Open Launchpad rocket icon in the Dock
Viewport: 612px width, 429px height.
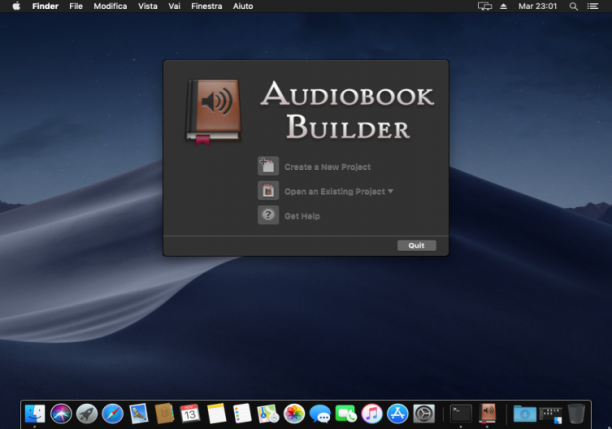pos(87,413)
